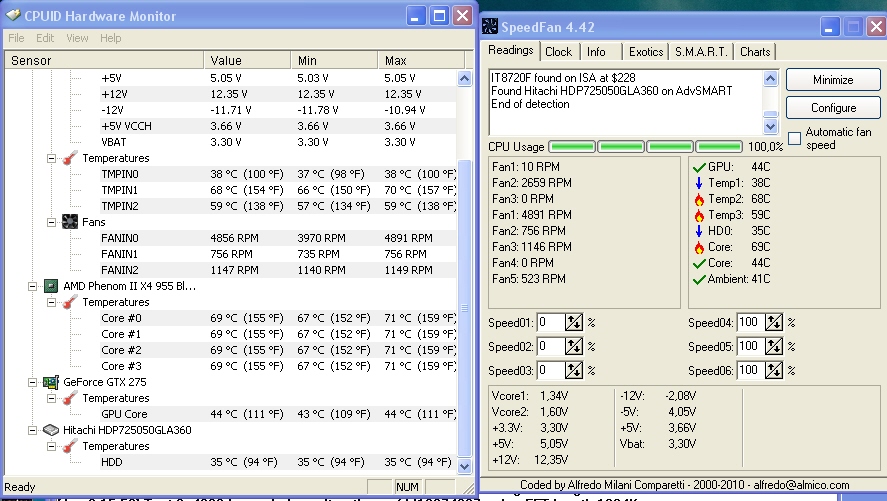Click the Sensor column header
This screenshot has width=887, height=501.
click(104, 60)
